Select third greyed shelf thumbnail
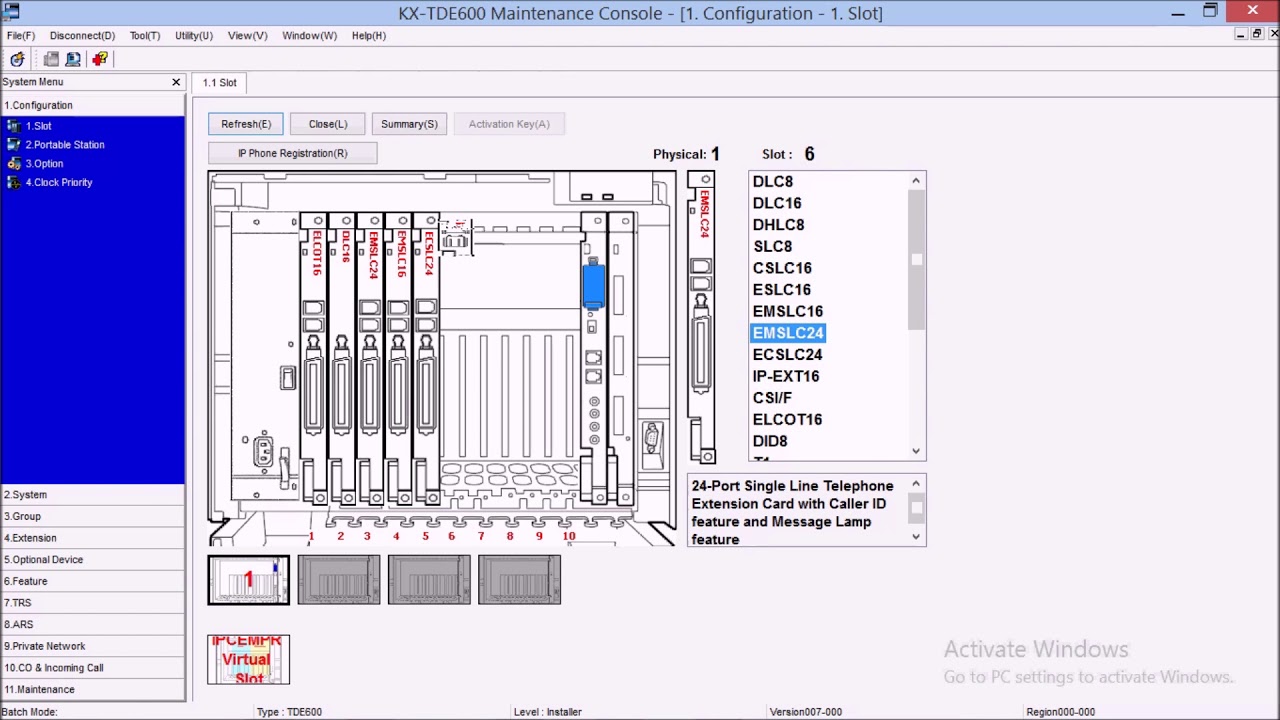The width and height of the screenshot is (1280, 720). pyautogui.click(x=429, y=580)
